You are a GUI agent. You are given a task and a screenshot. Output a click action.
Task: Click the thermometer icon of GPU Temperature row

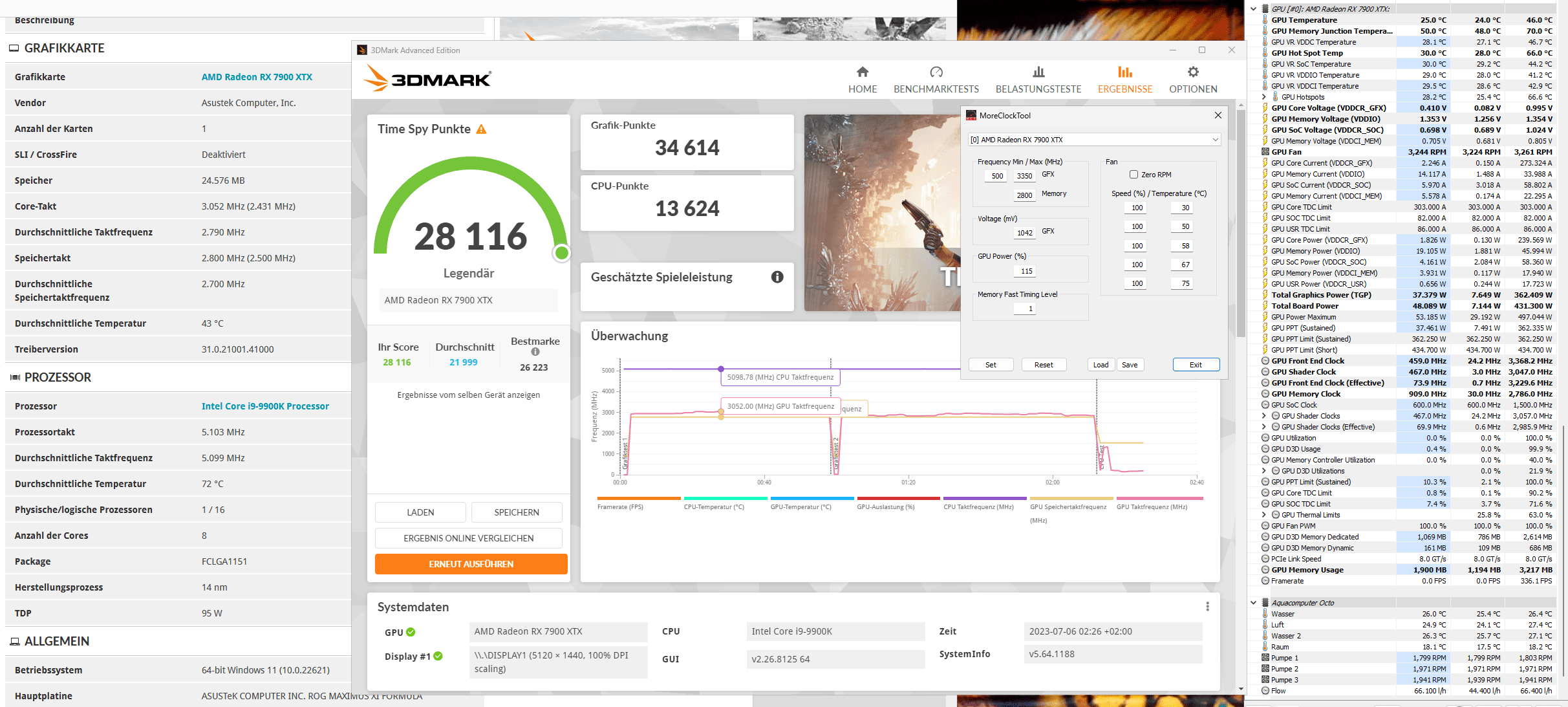point(1265,20)
